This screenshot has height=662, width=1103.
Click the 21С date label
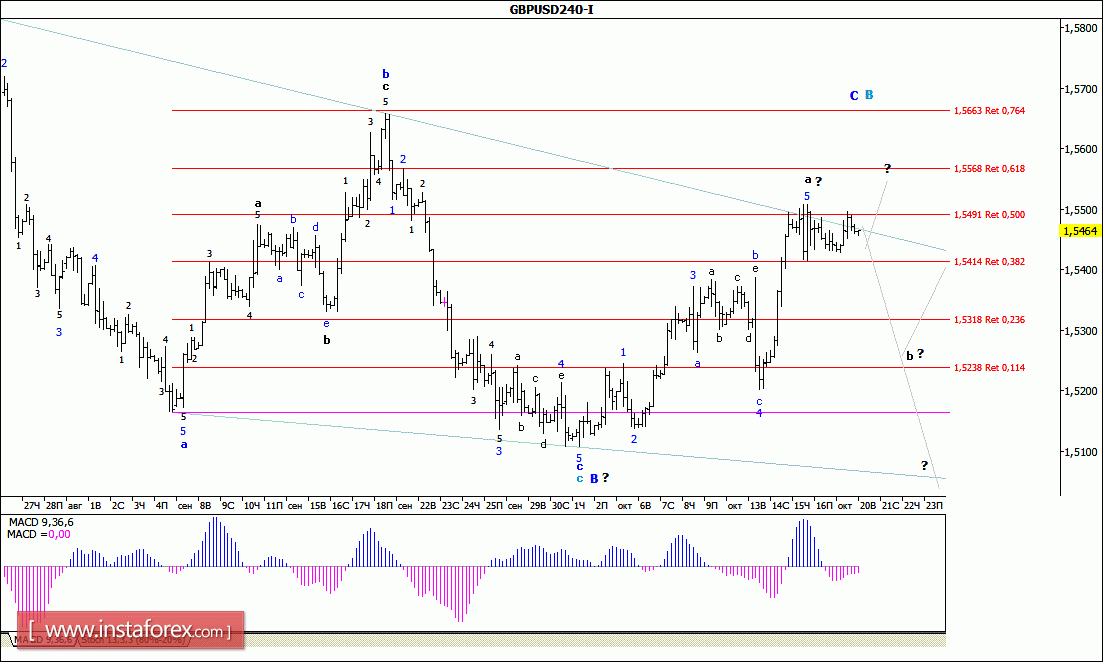(890, 505)
